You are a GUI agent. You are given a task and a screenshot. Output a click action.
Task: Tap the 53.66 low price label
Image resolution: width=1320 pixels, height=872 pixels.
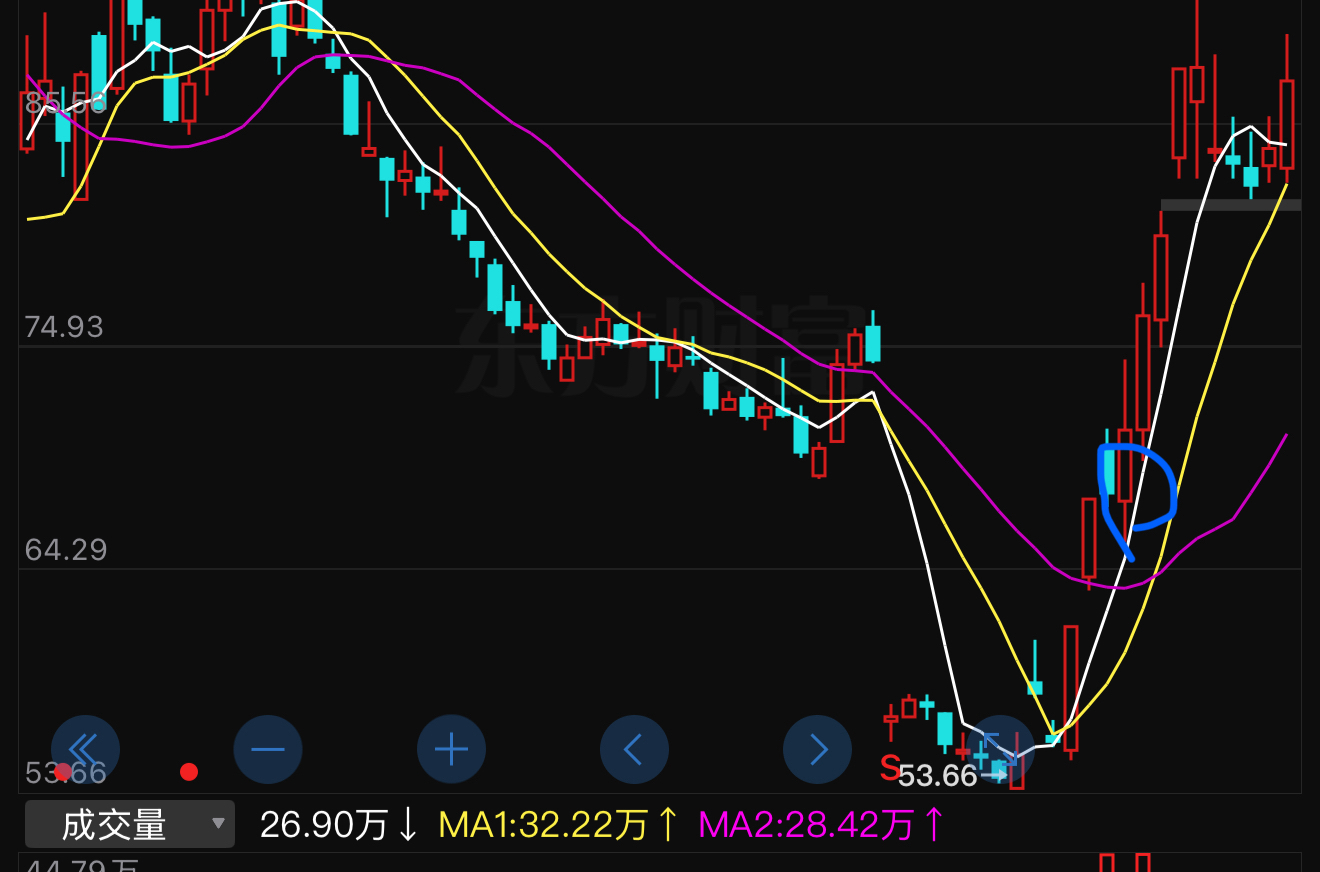pos(937,776)
